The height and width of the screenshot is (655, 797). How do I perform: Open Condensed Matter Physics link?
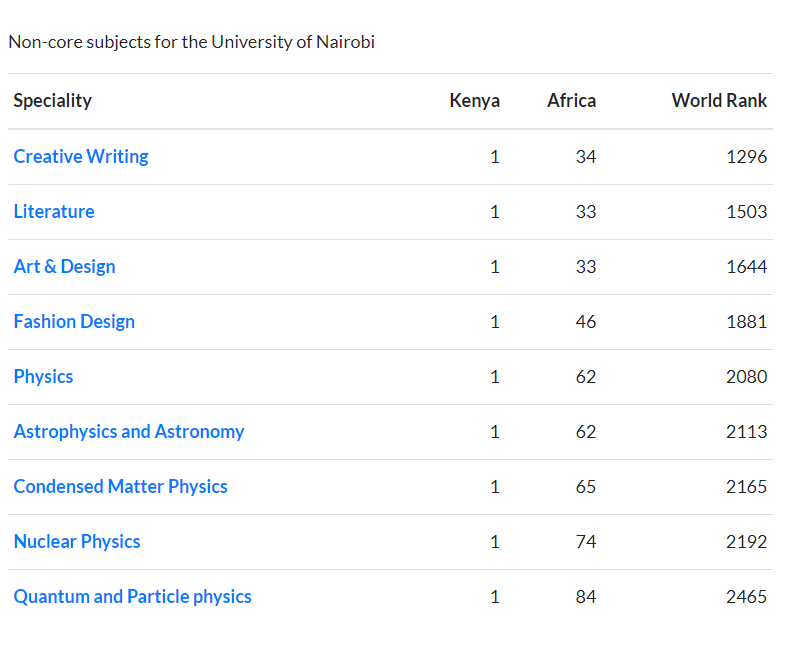(121, 487)
